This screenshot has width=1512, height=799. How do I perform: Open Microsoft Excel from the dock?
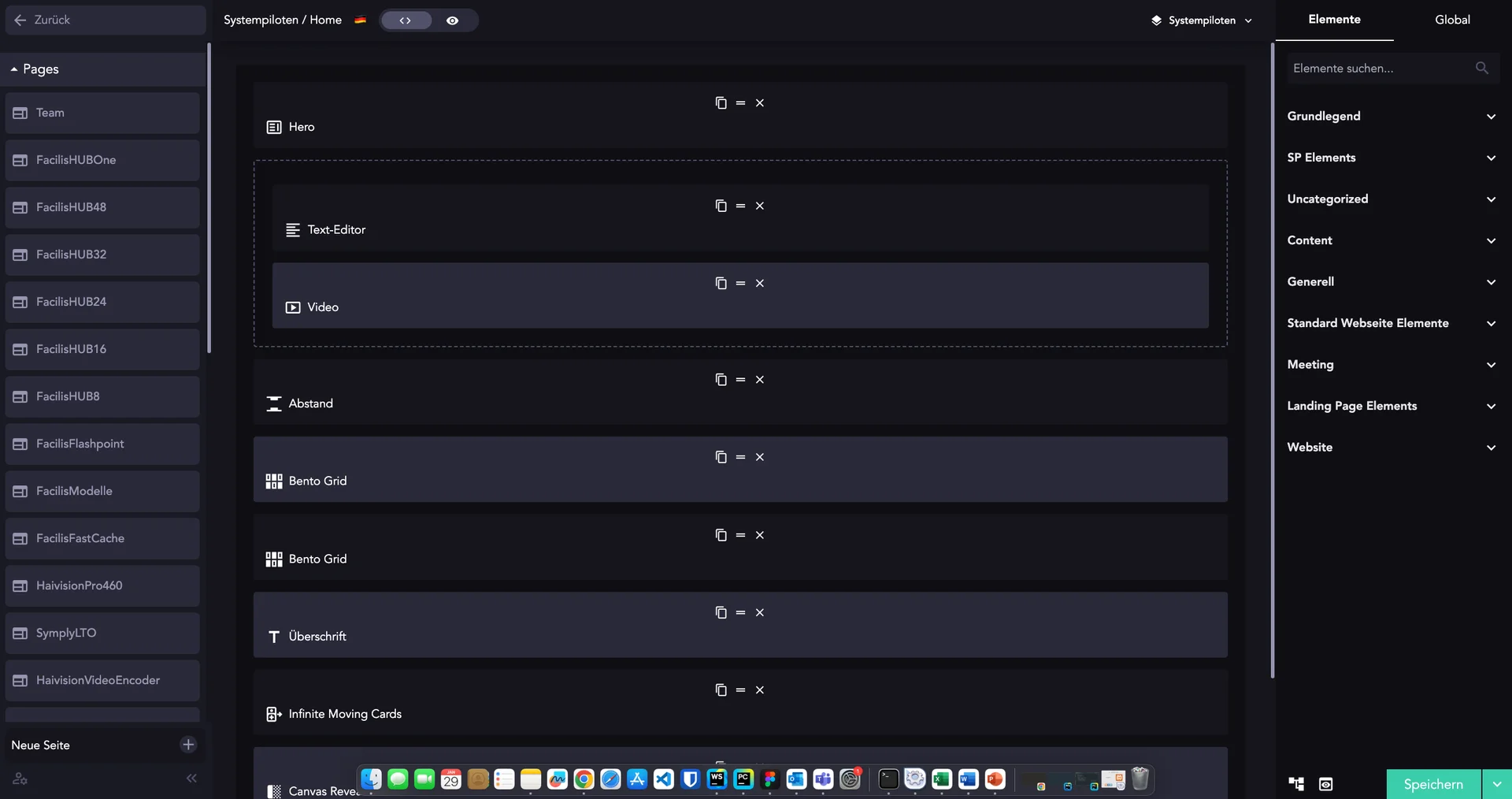942,779
